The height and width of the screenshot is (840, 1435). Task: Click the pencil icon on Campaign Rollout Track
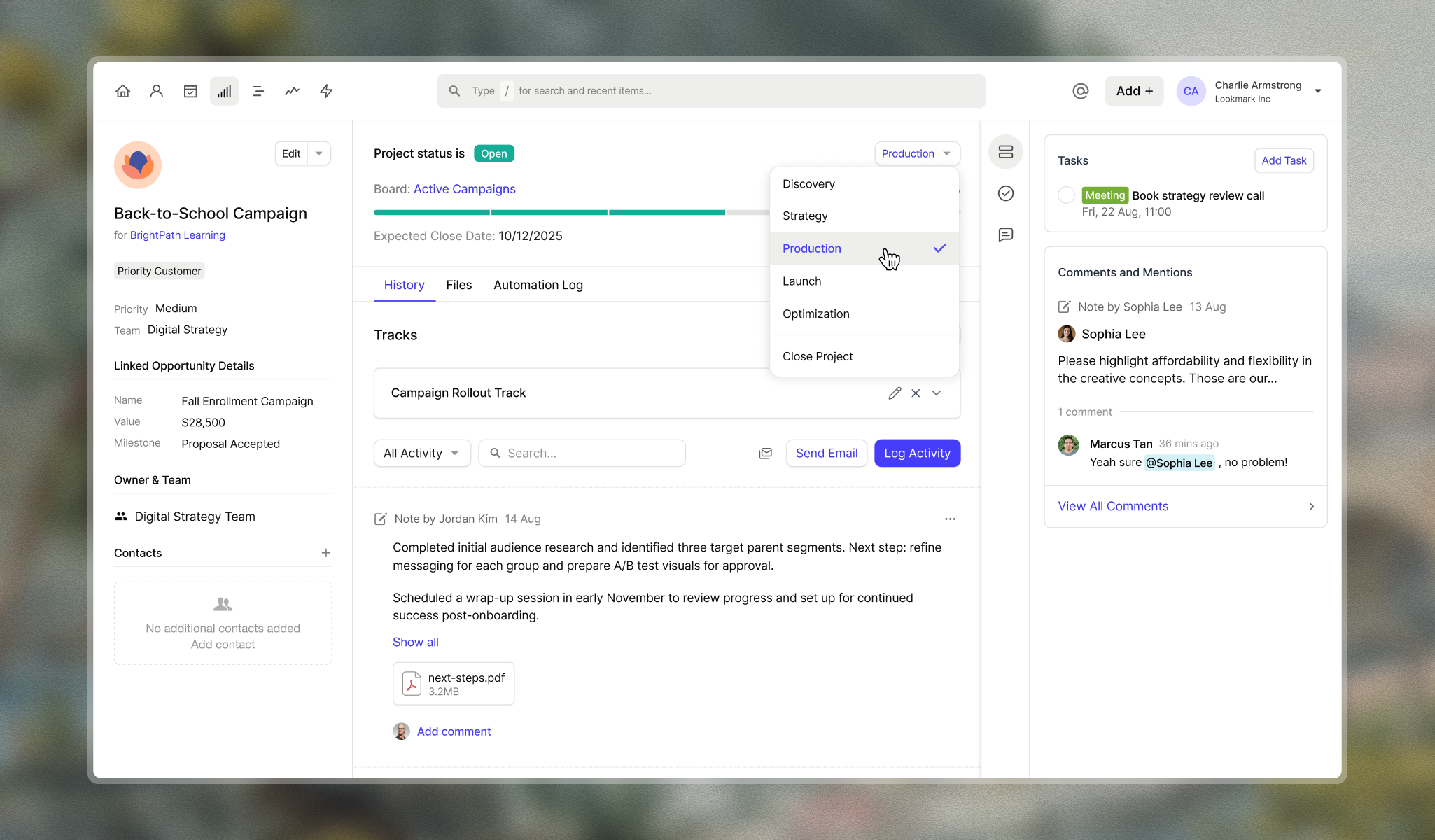pyautogui.click(x=895, y=393)
